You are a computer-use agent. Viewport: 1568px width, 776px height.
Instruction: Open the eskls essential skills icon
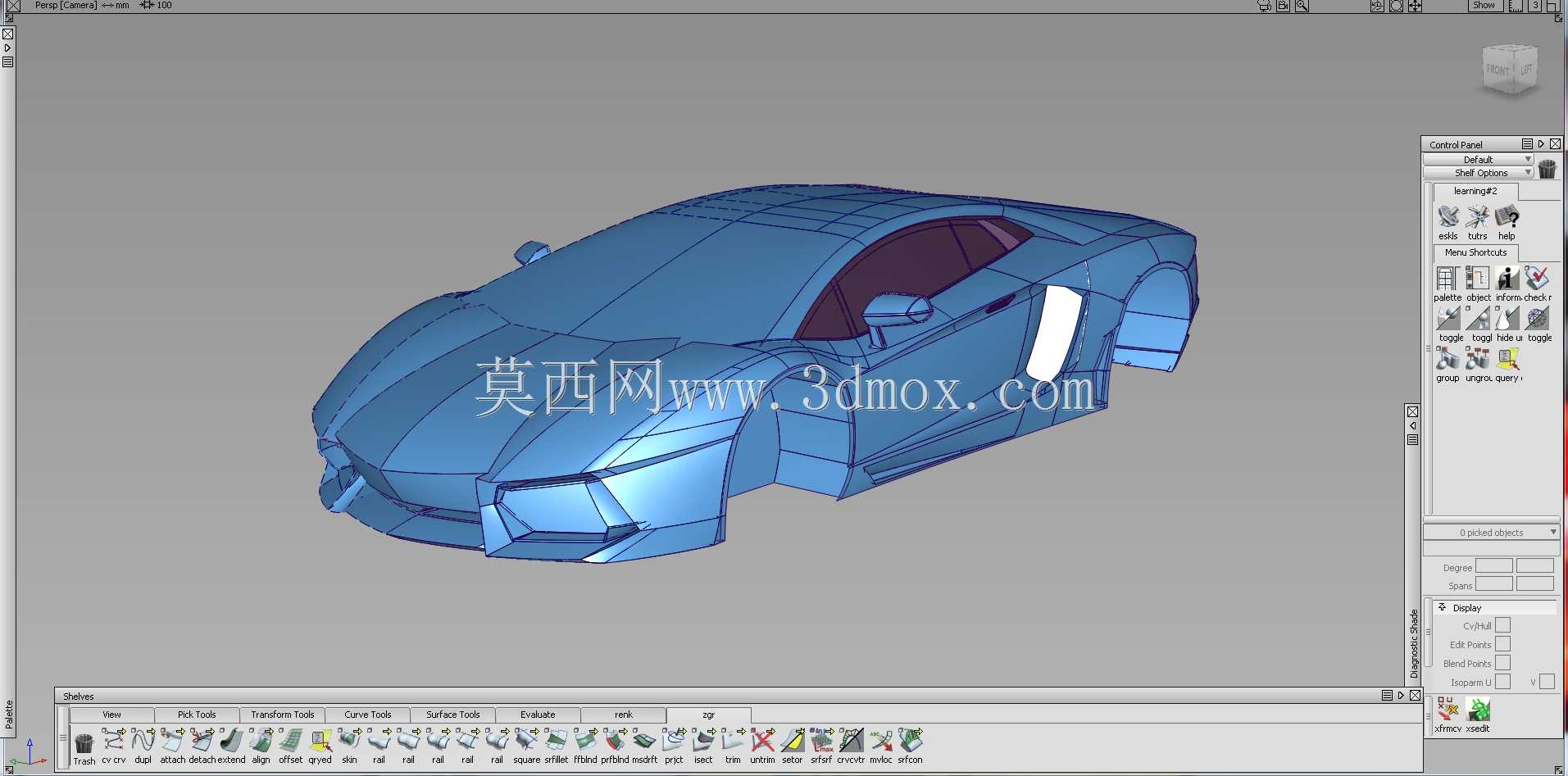(1448, 217)
